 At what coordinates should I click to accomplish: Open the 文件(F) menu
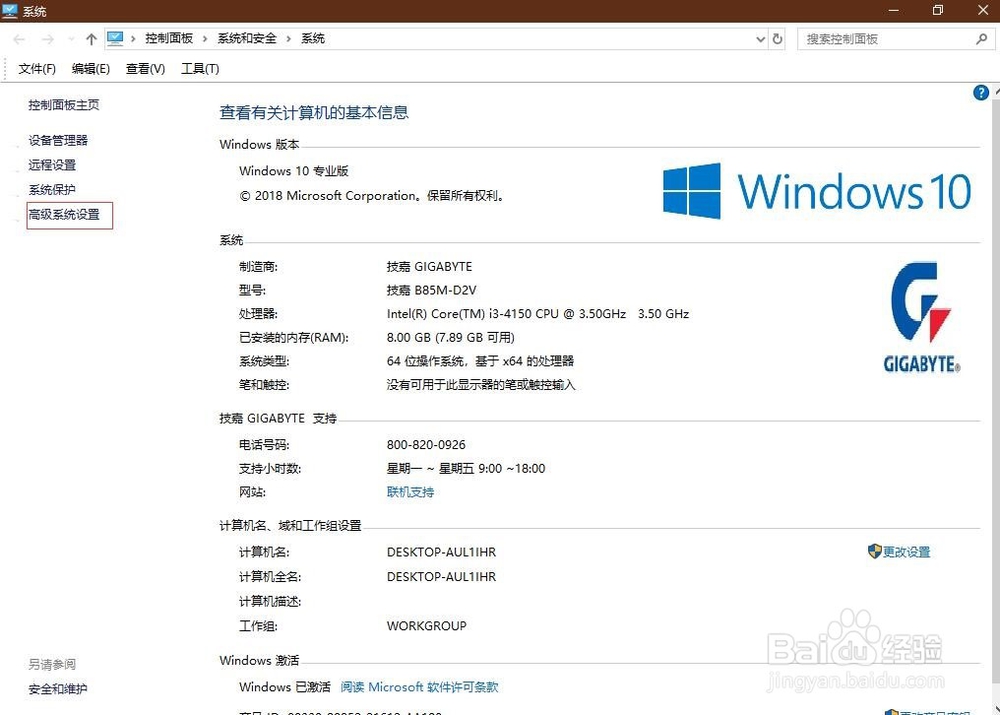pyautogui.click(x=37, y=69)
